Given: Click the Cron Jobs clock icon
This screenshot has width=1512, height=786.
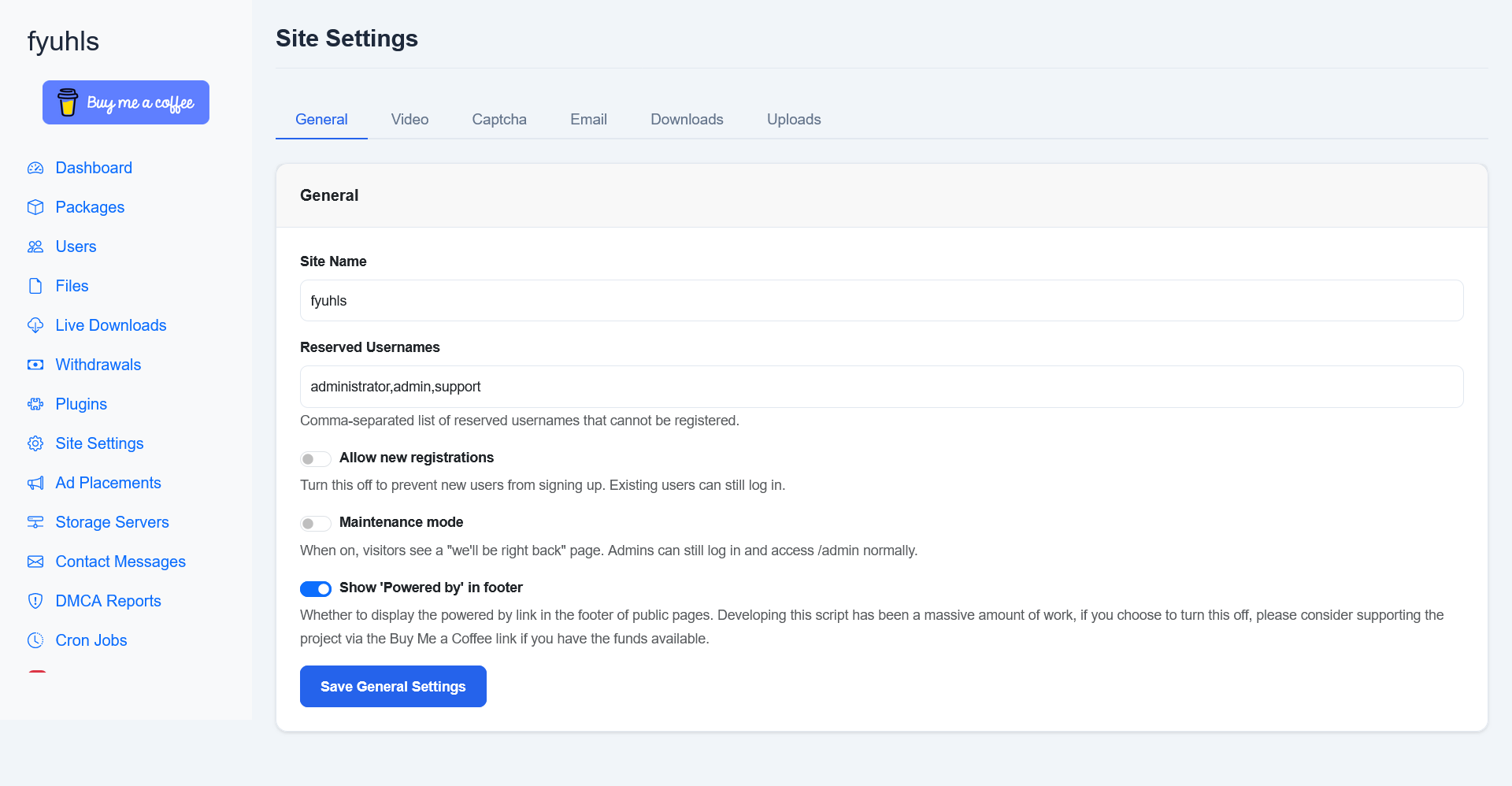Looking at the screenshot, I should point(35,640).
